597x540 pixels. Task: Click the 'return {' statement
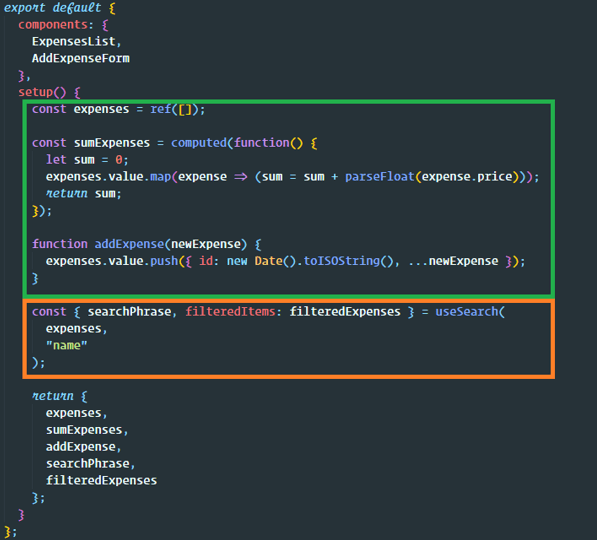[59, 396]
